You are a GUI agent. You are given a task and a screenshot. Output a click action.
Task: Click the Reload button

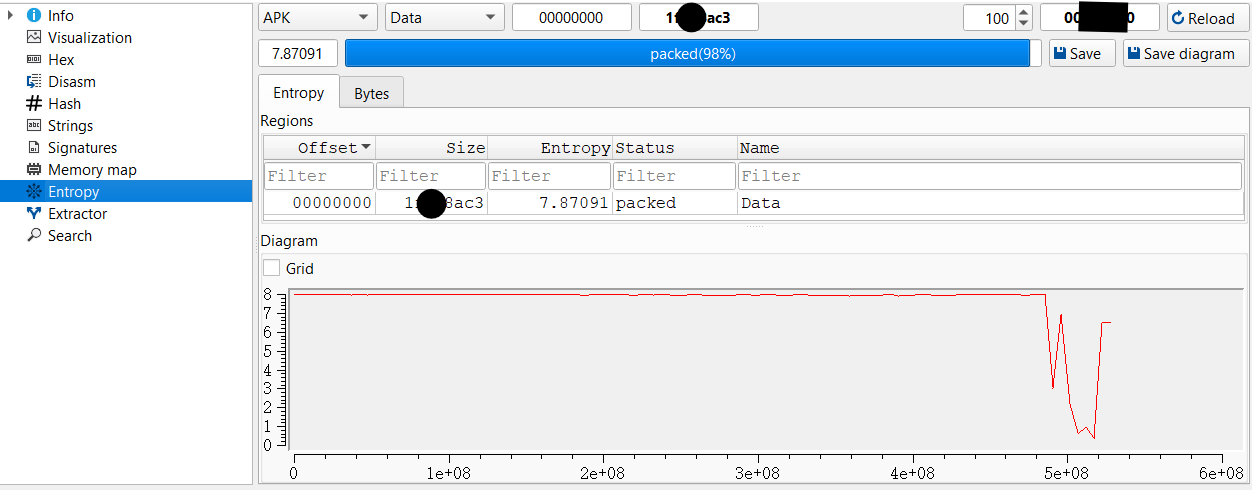pyautogui.click(x=1208, y=18)
